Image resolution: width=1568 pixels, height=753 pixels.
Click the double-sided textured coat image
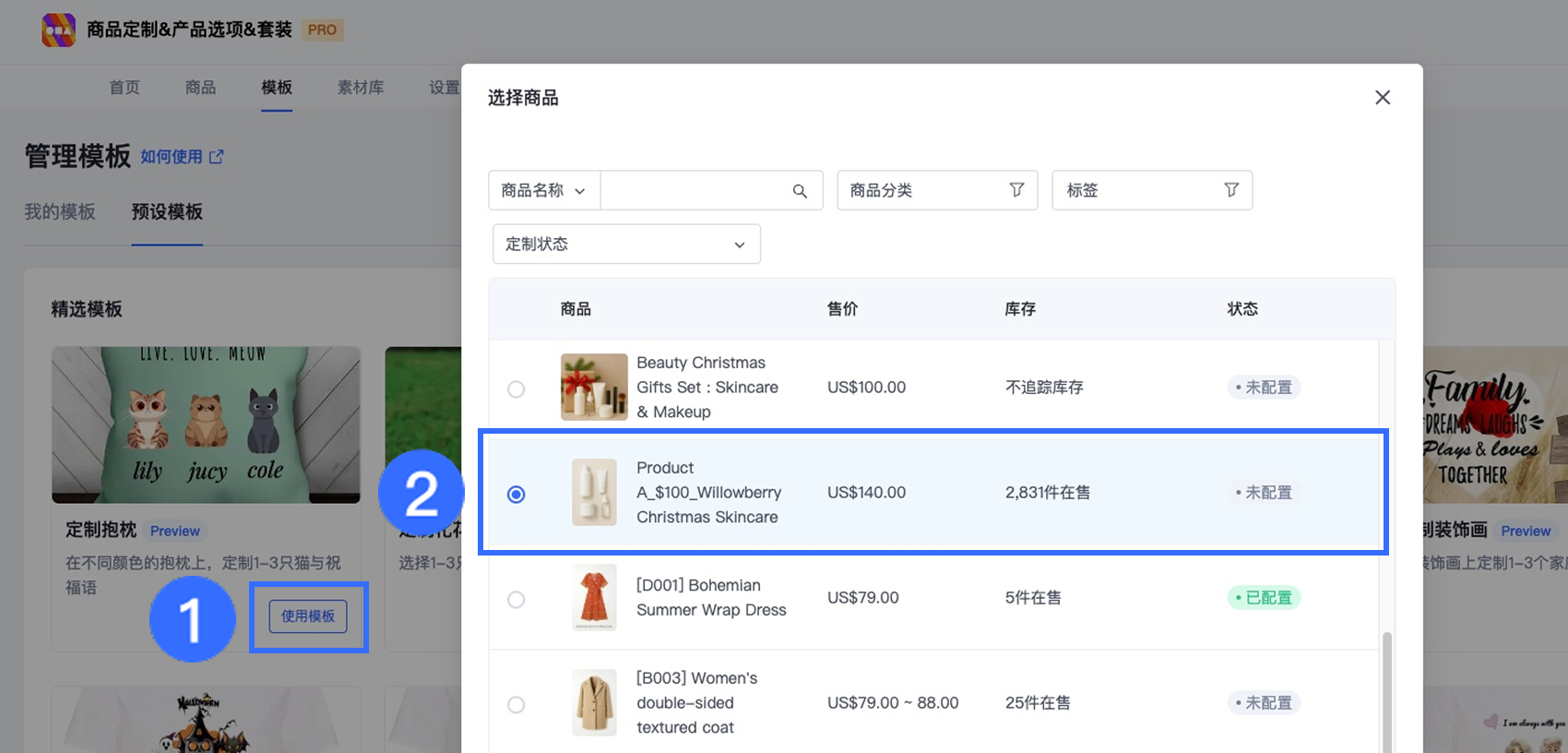[x=594, y=702]
